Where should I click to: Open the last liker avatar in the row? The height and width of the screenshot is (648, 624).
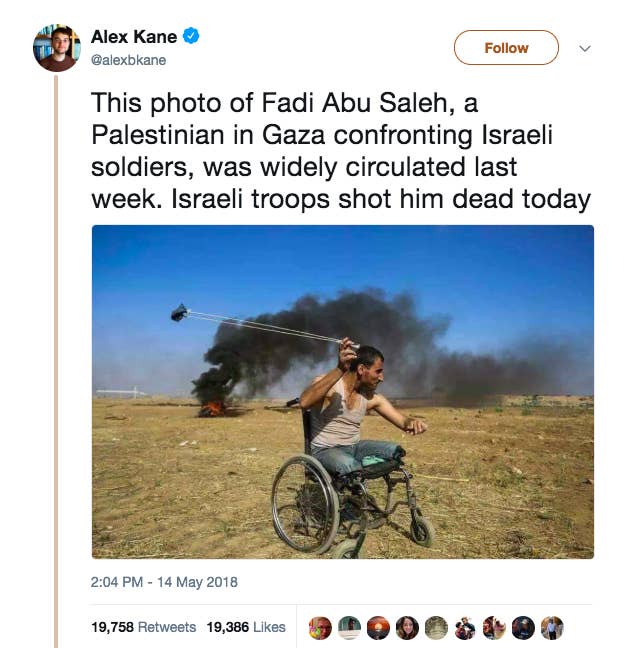[x=552, y=627]
